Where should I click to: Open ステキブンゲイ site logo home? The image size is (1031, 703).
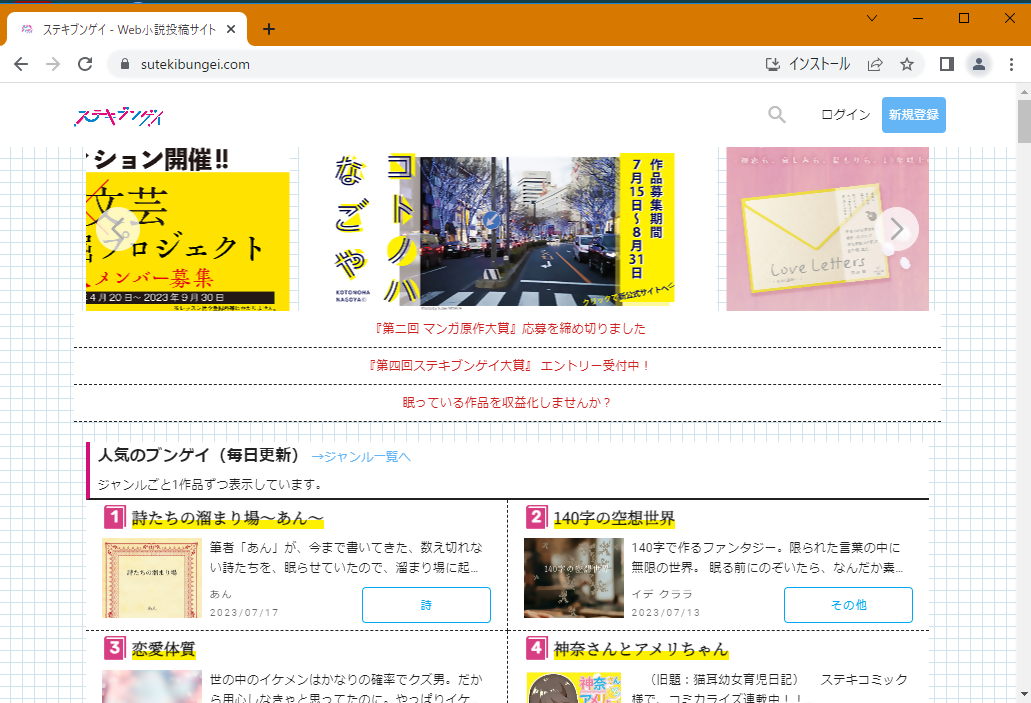click(x=119, y=116)
